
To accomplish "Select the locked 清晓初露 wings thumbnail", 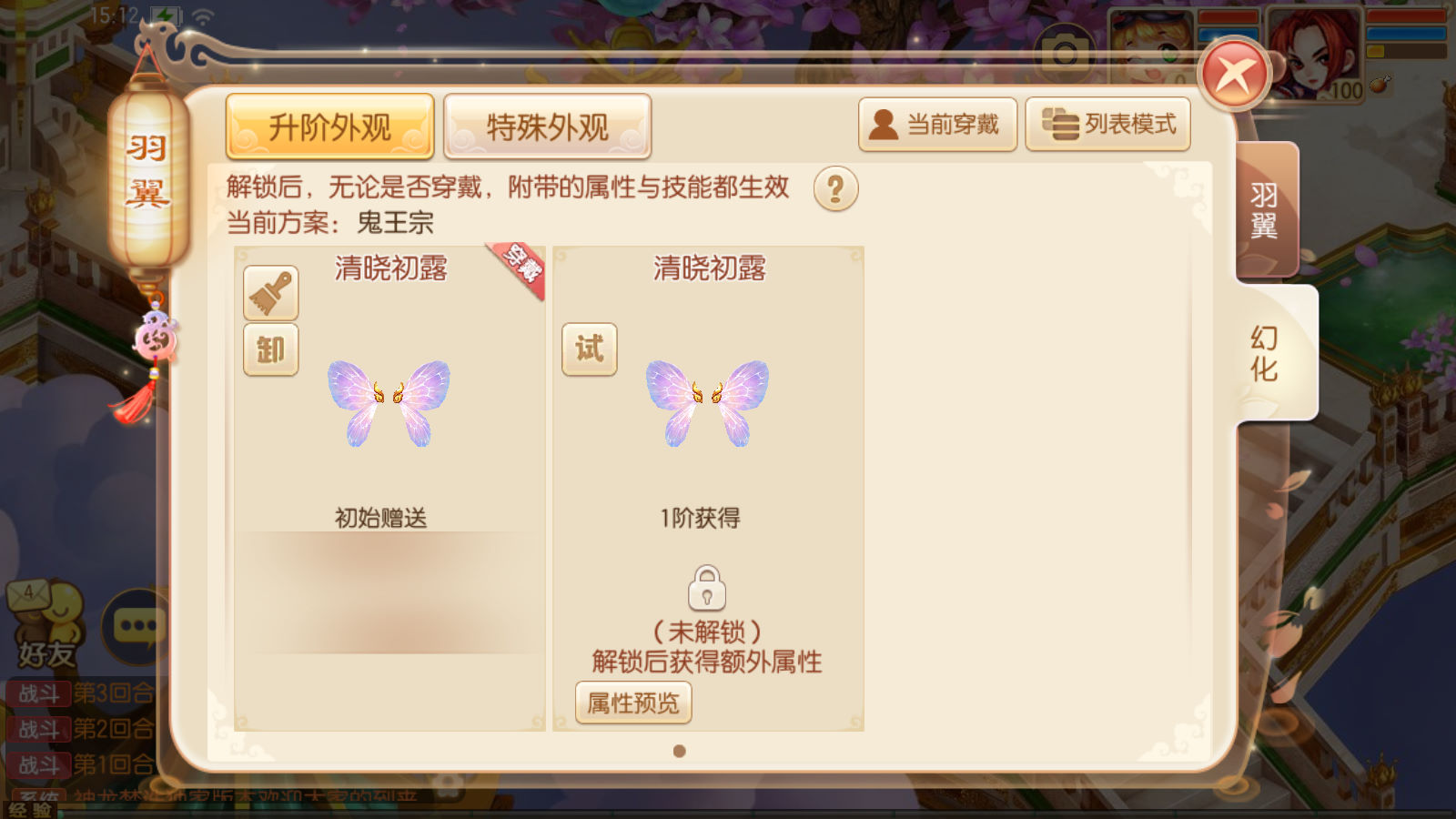I will (x=707, y=403).
